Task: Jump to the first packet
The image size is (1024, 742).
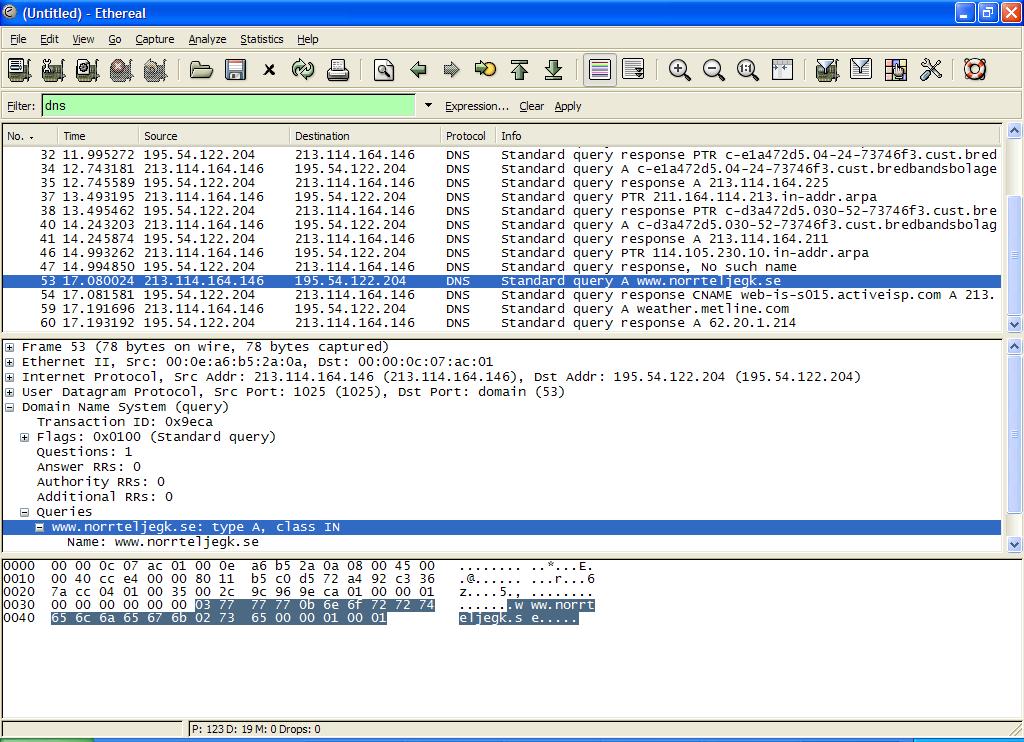Action: (x=520, y=69)
